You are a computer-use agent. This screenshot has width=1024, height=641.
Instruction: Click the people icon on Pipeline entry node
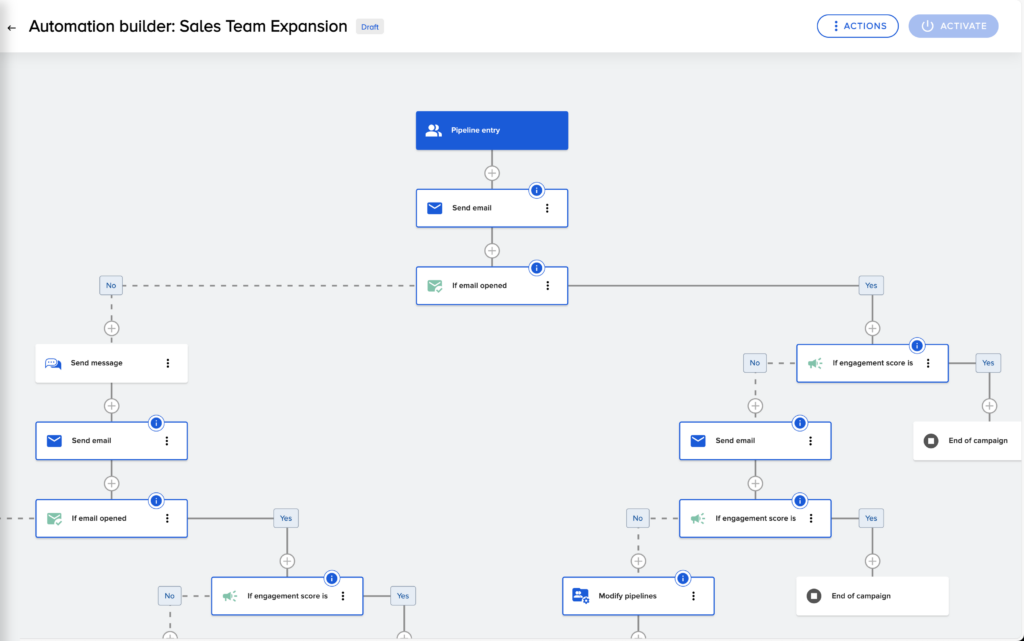coord(433,130)
